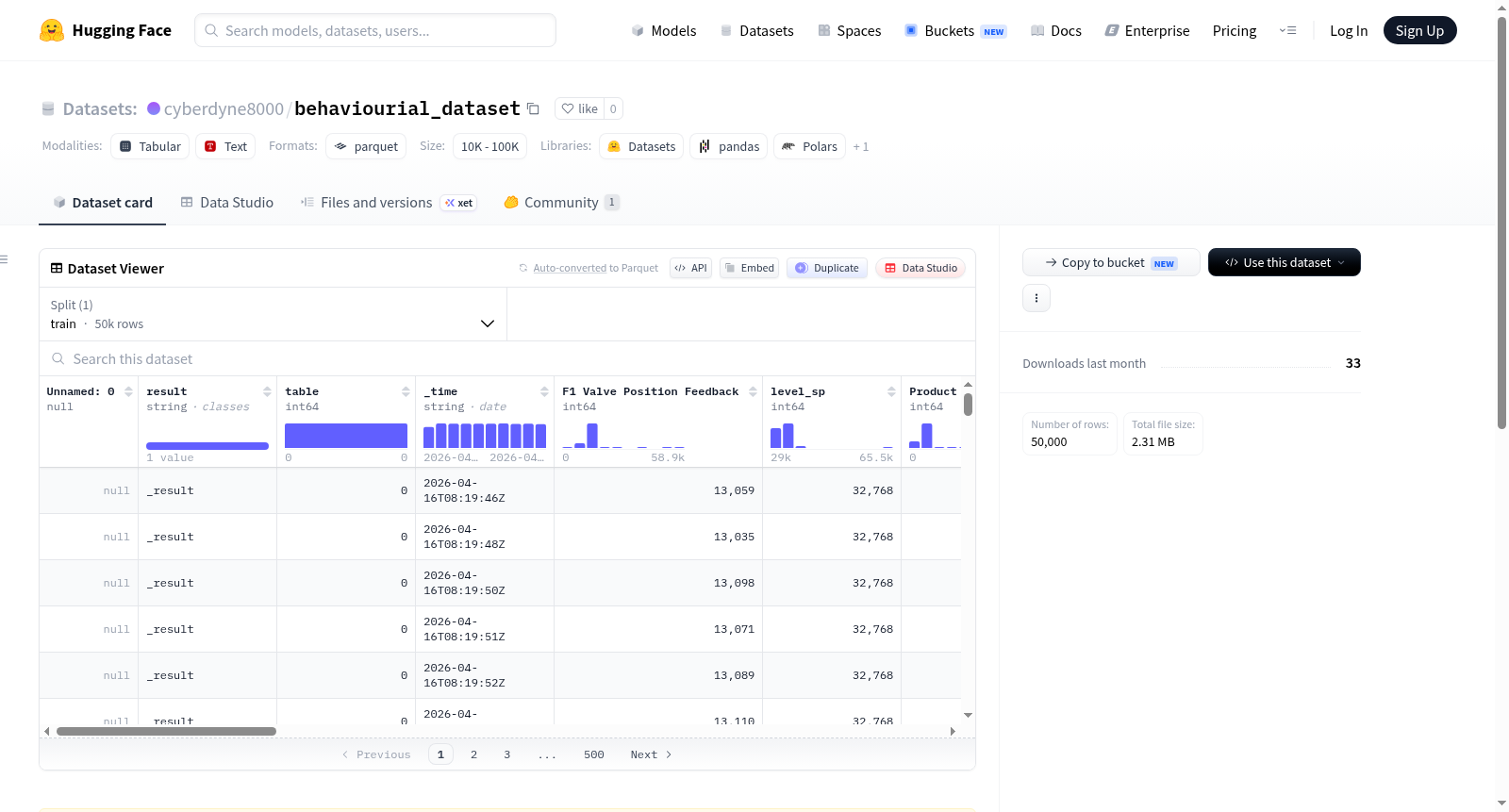Viewport: 1509px width, 812px height.
Task: Open Buckets in the top navigation
Action: [x=955, y=30]
